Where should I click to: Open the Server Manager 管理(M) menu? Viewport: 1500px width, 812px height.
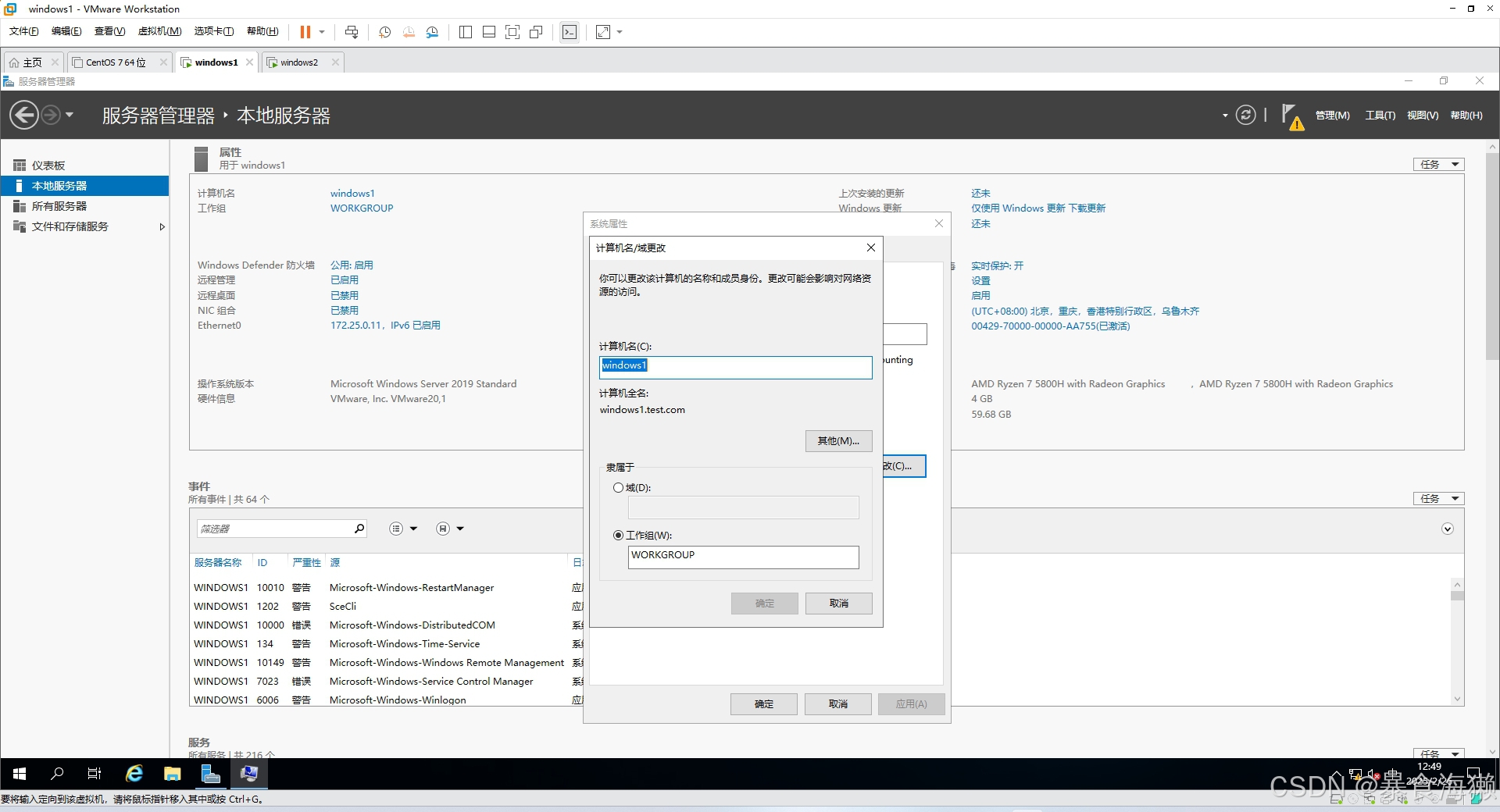[x=1332, y=116]
